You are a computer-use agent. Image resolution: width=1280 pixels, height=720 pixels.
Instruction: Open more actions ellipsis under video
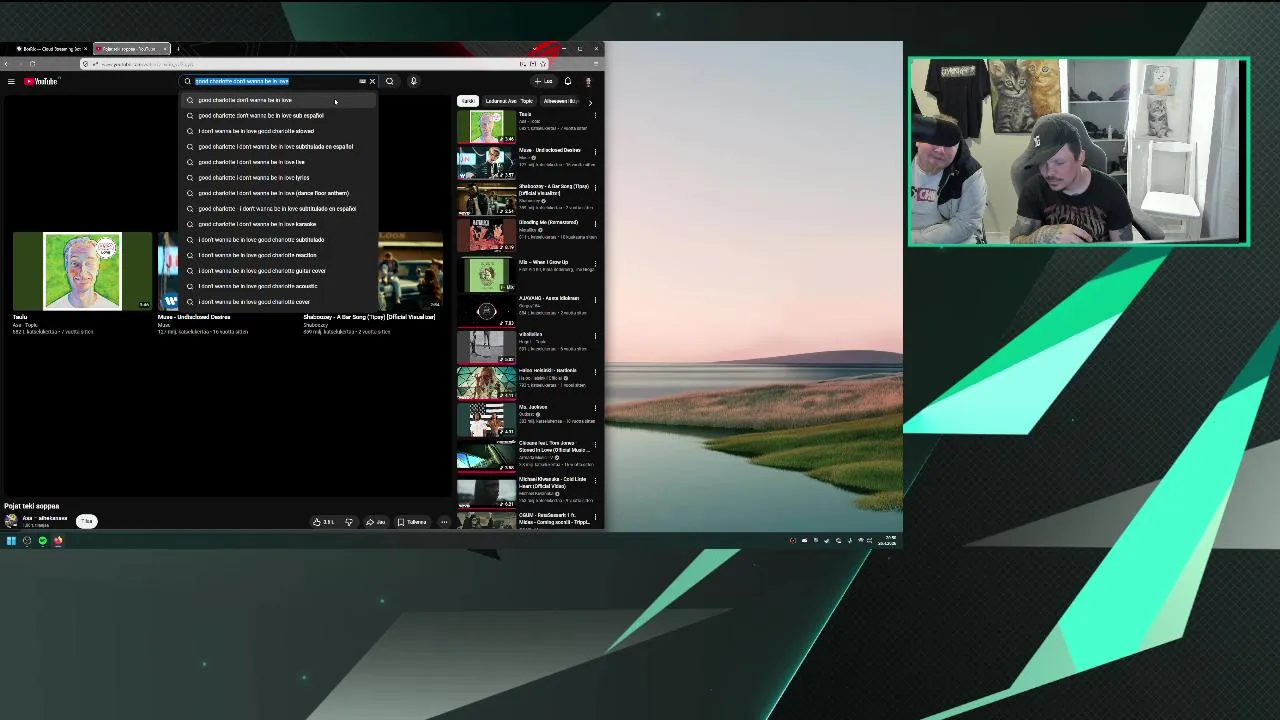[x=444, y=522]
